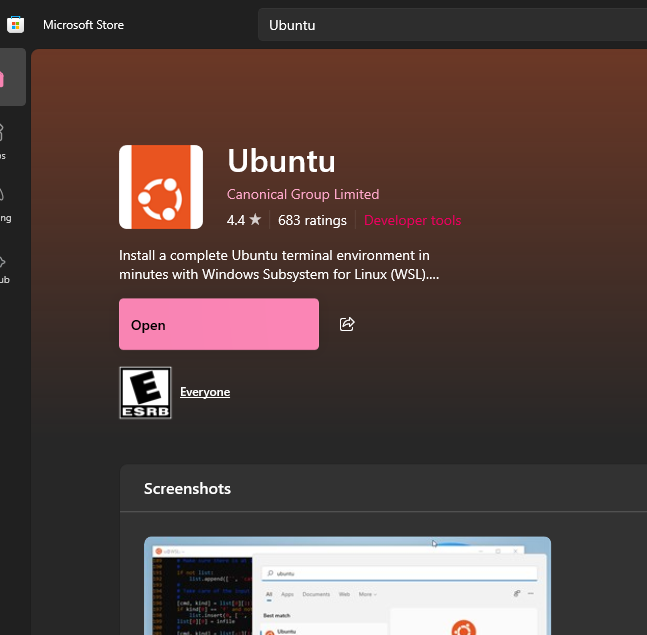Click the 4.4 star rating

coord(244,220)
